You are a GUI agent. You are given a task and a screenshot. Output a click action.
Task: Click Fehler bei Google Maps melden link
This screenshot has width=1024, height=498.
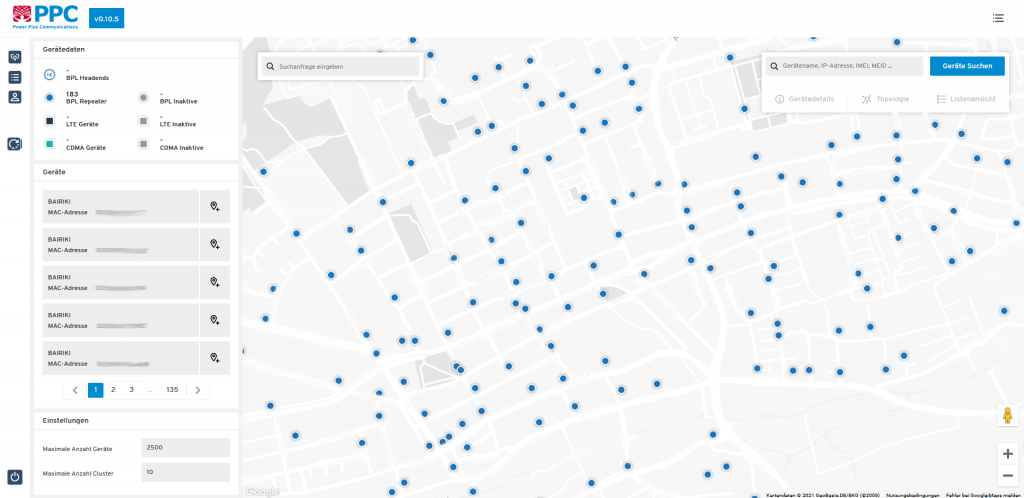tap(983, 495)
